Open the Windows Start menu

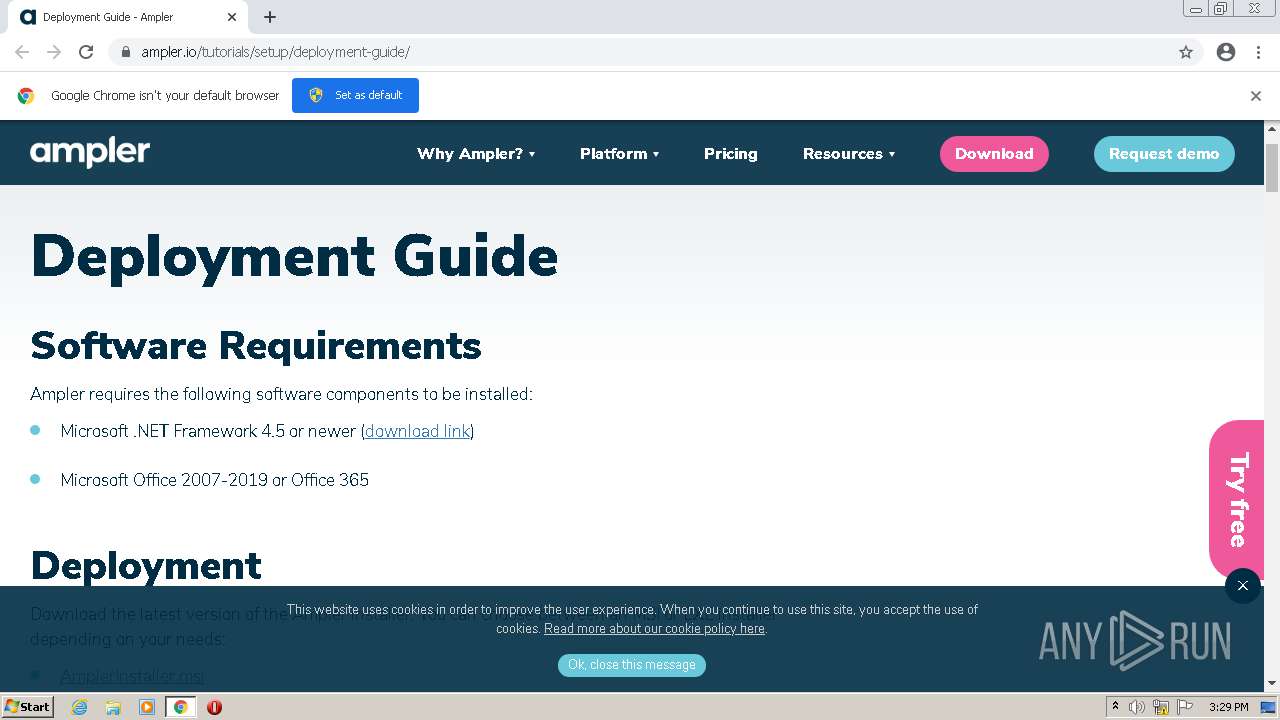(x=27, y=707)
